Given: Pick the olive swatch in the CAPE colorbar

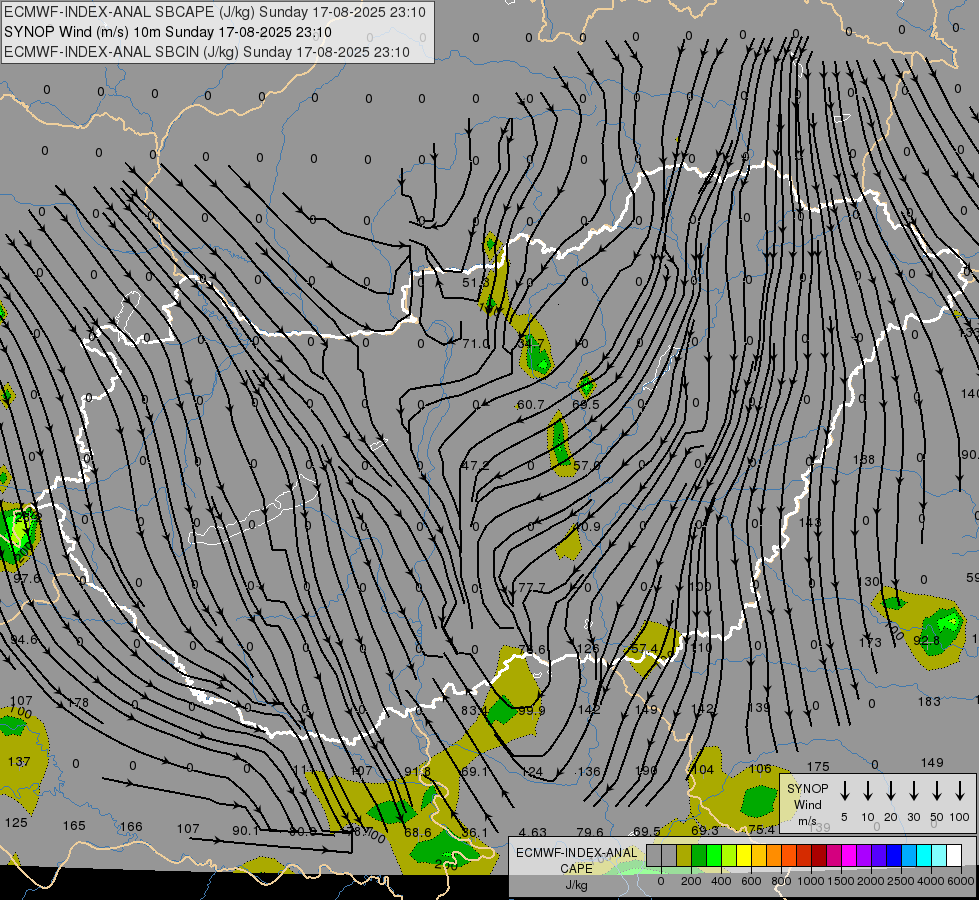Looking at the screenshot, I should pos(684,856).
